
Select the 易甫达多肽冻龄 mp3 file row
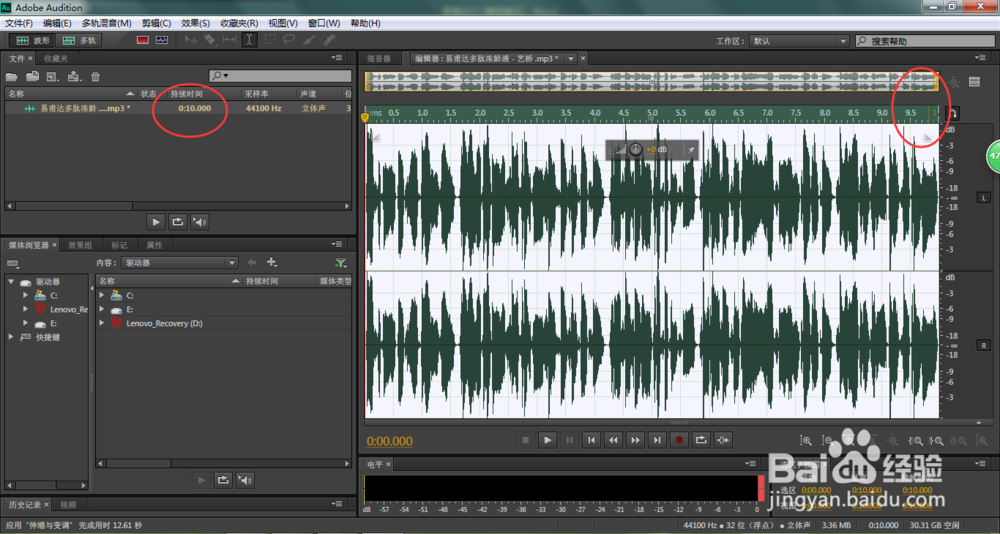[177, 108]
